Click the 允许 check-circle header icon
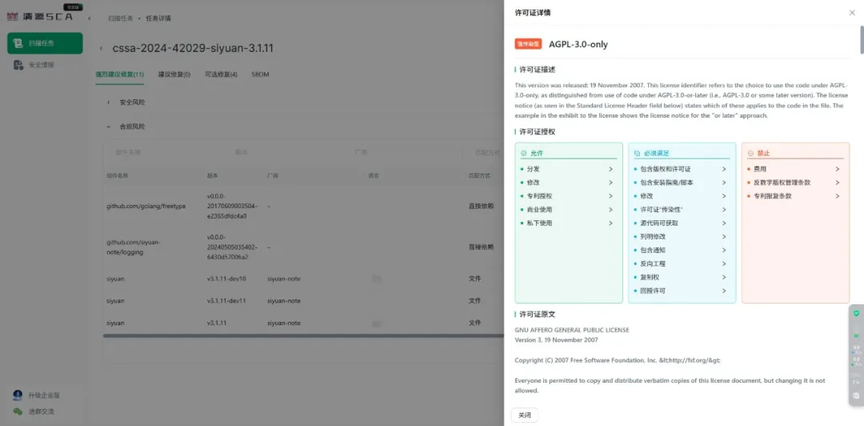864x426 pixels. (523, 153)
